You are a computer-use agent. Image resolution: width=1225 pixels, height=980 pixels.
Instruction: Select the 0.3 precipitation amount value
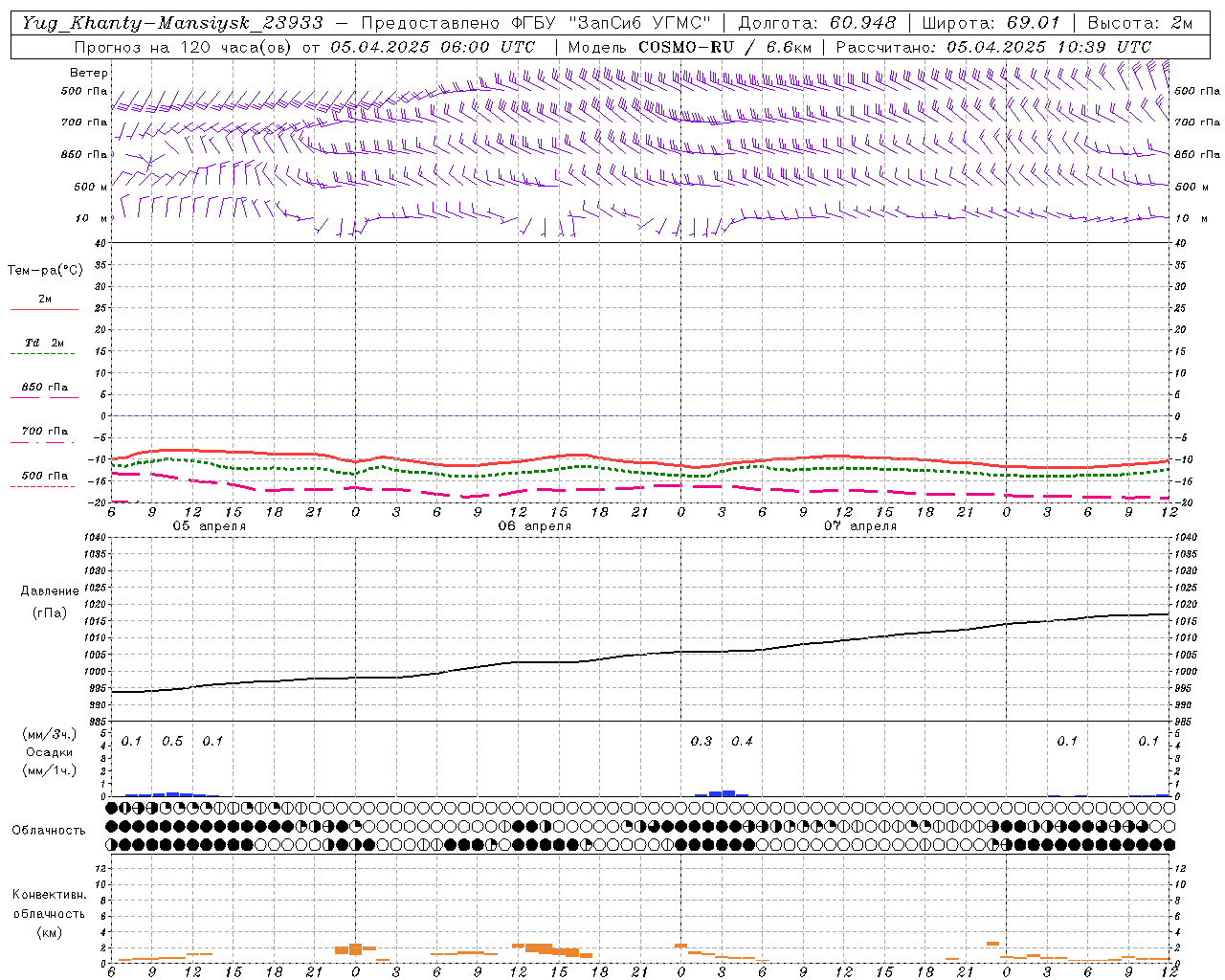click(x=702, y=742)
